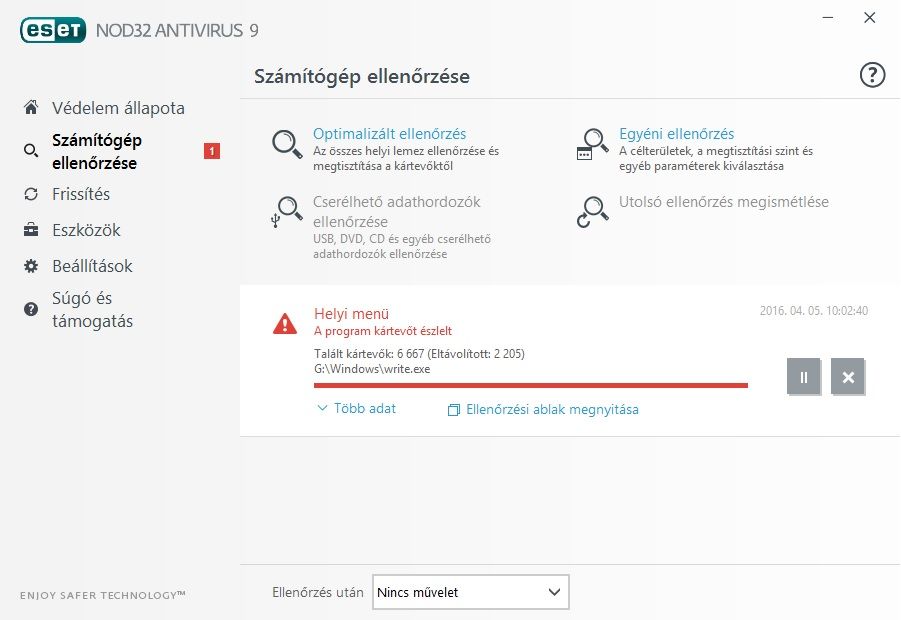This screenshot has width=901, height=620.
Task: Expand the Több adat details
Action: pos(357,408)
